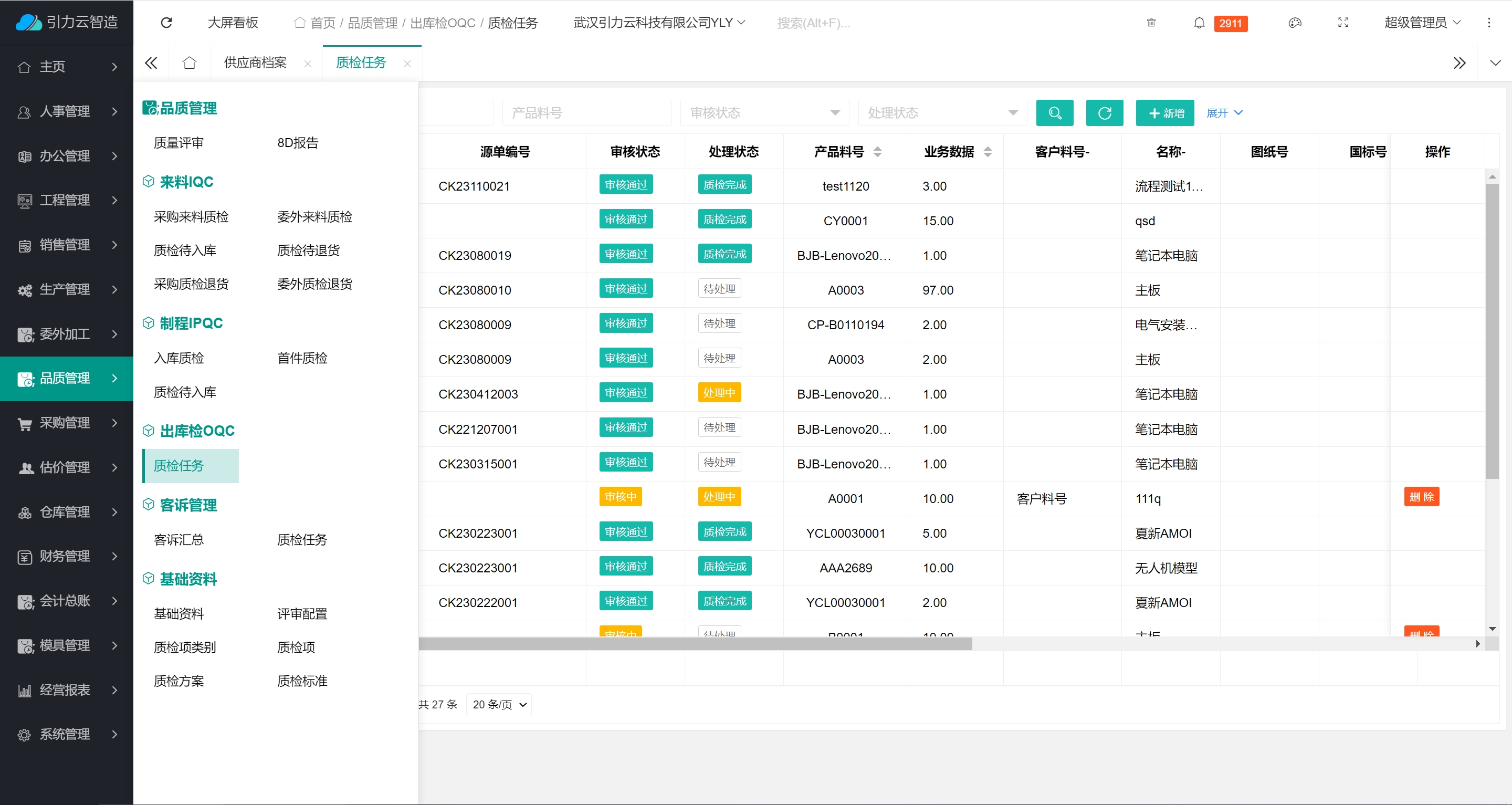The height and width of the screenshot is (805, 1512).
Task: Click the green search magnifier button
Action: click(x=1054, y=113)
